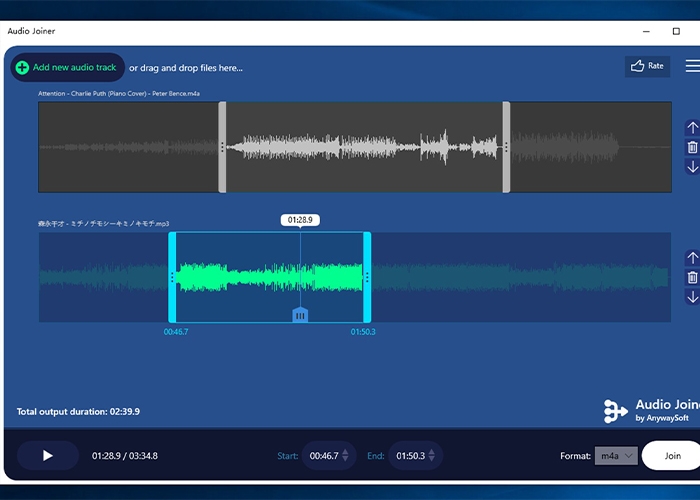Delete the second mp3 track
700x500 pixels.
(692, 277)
